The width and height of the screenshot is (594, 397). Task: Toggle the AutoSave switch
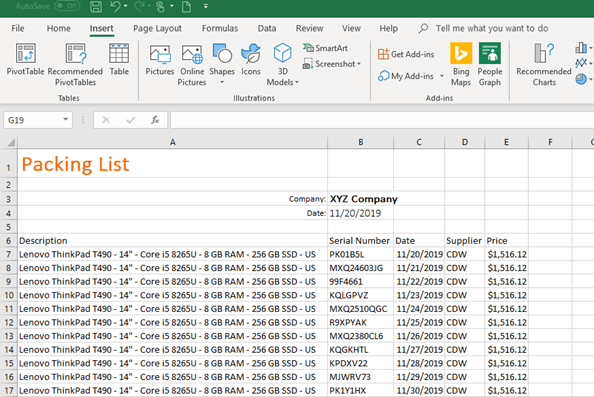(67, 6)
